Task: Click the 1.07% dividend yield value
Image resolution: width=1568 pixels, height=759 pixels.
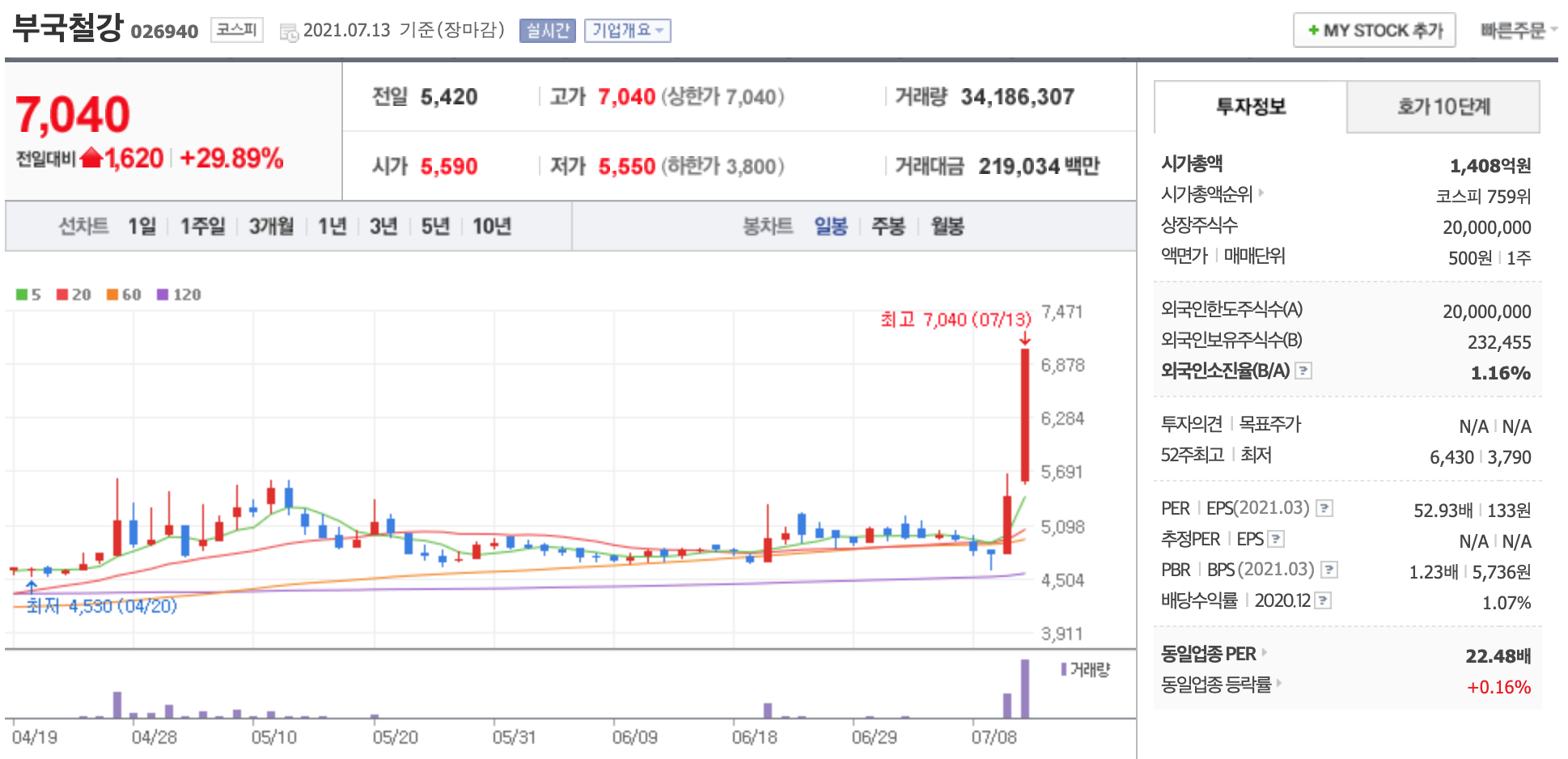Action: [1507, 603]
